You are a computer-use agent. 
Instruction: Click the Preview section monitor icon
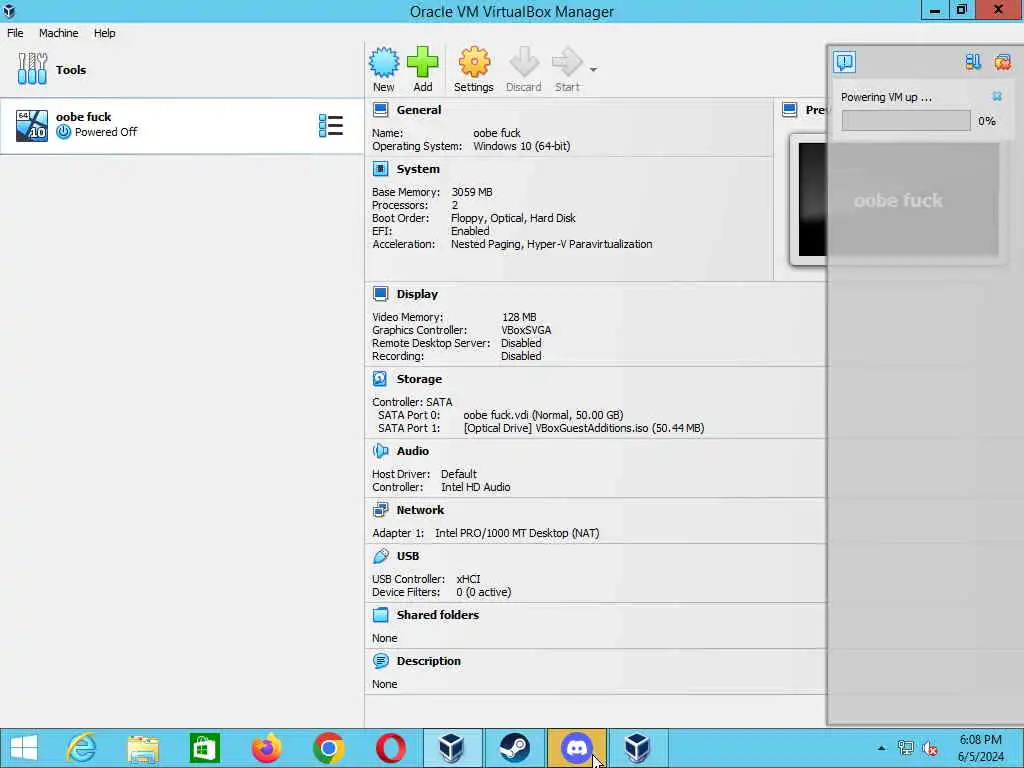tap(790, 110)
